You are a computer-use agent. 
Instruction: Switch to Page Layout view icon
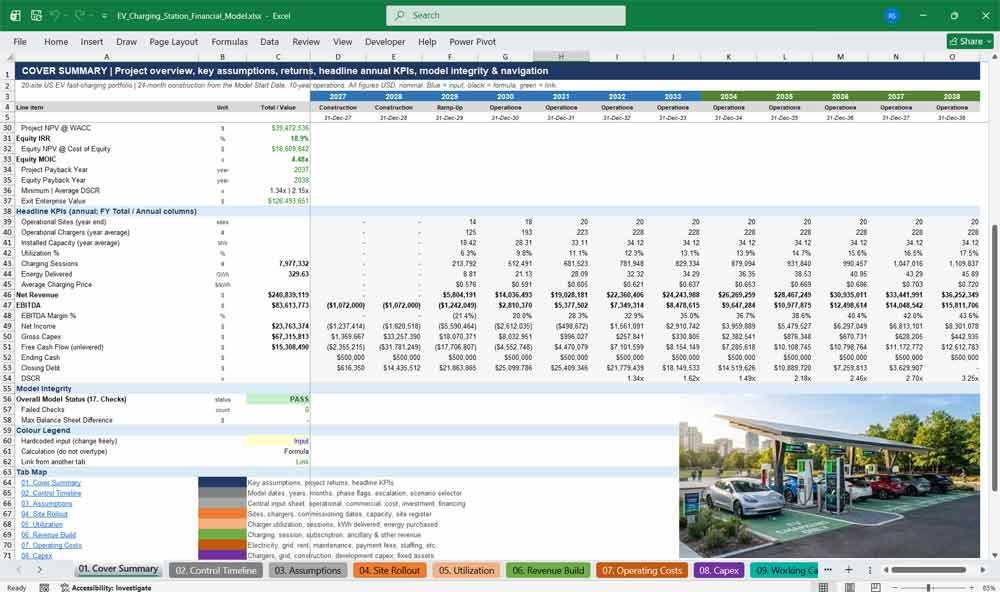pyautogui.click(x=849, y=587)
